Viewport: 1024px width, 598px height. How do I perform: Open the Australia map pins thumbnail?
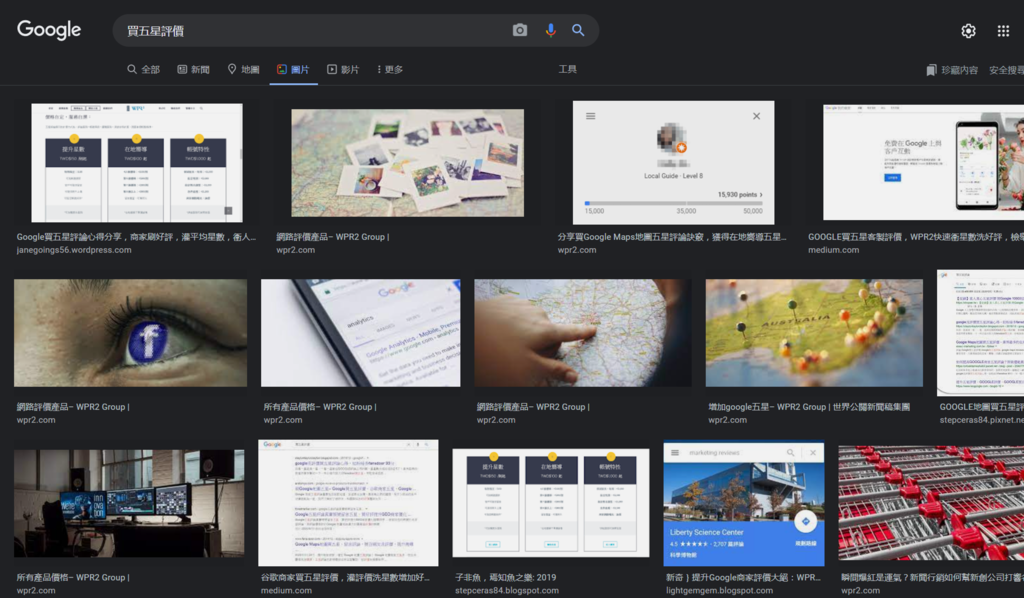814,333
